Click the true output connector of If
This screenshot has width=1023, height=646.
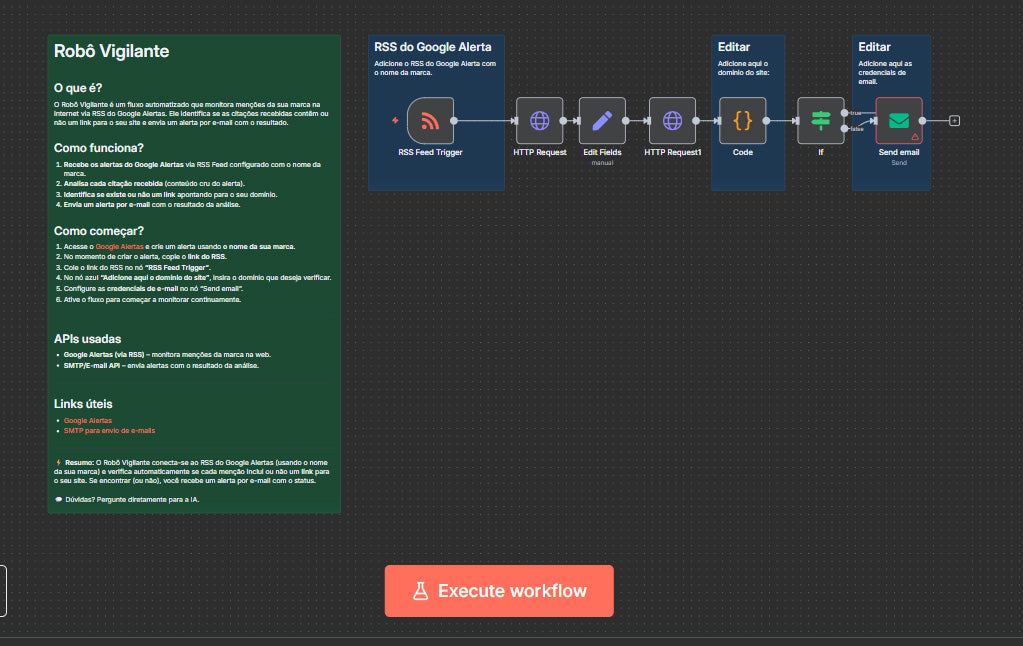845,113
